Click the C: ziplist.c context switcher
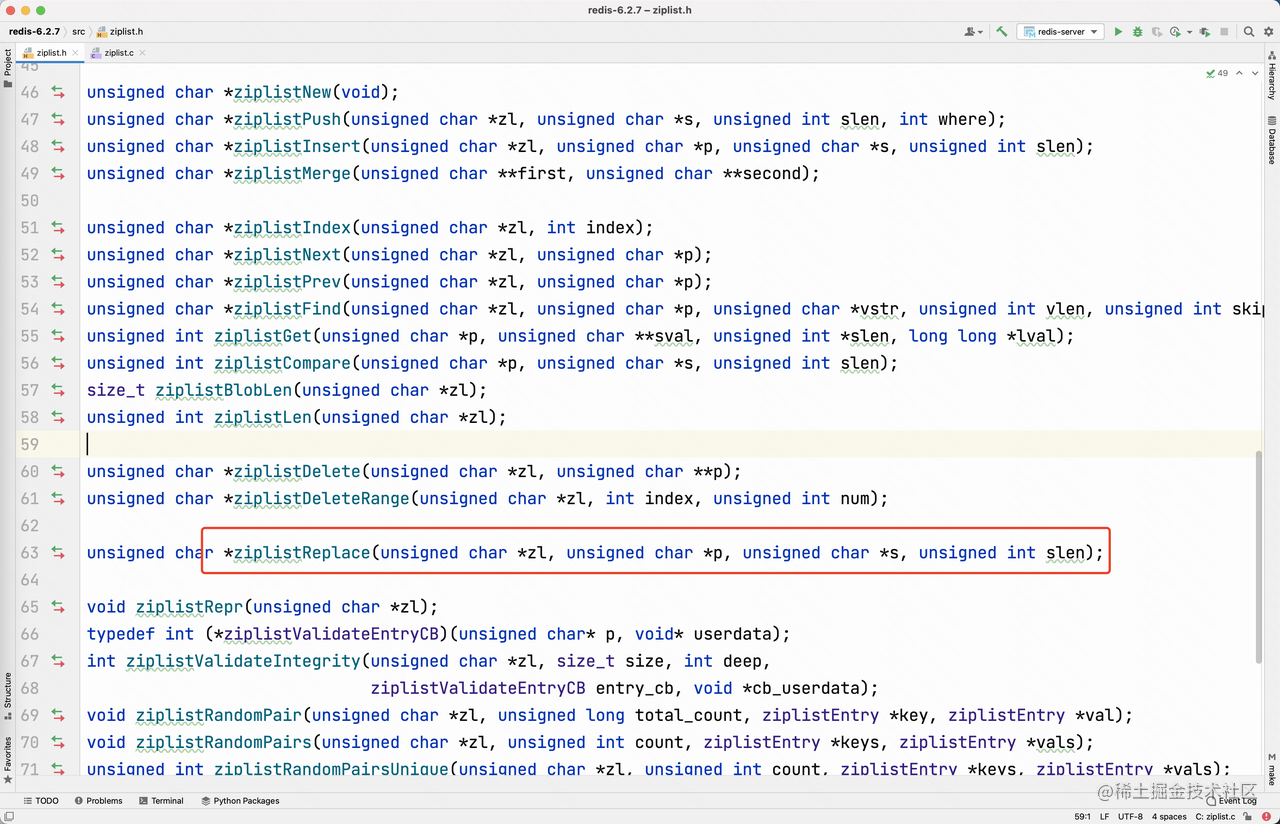1280x824 pixels. 1215,817
